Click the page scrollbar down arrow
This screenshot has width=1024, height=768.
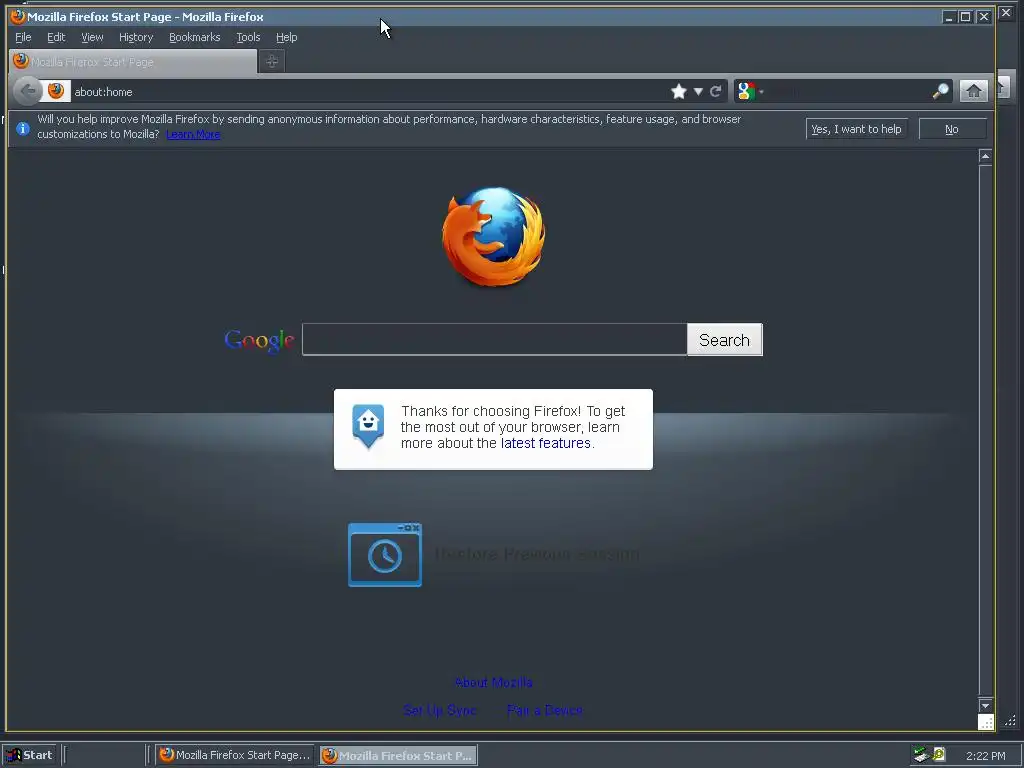[985, 706]
